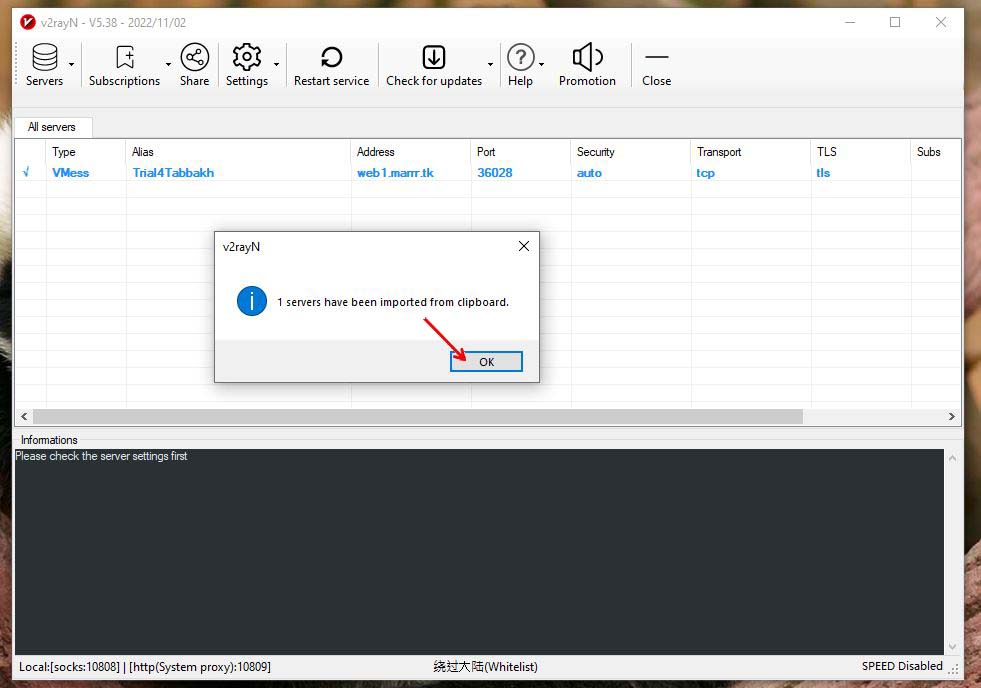Select the Trial4Tabbakh server row

pyautogui.click(x=173, y=173)
